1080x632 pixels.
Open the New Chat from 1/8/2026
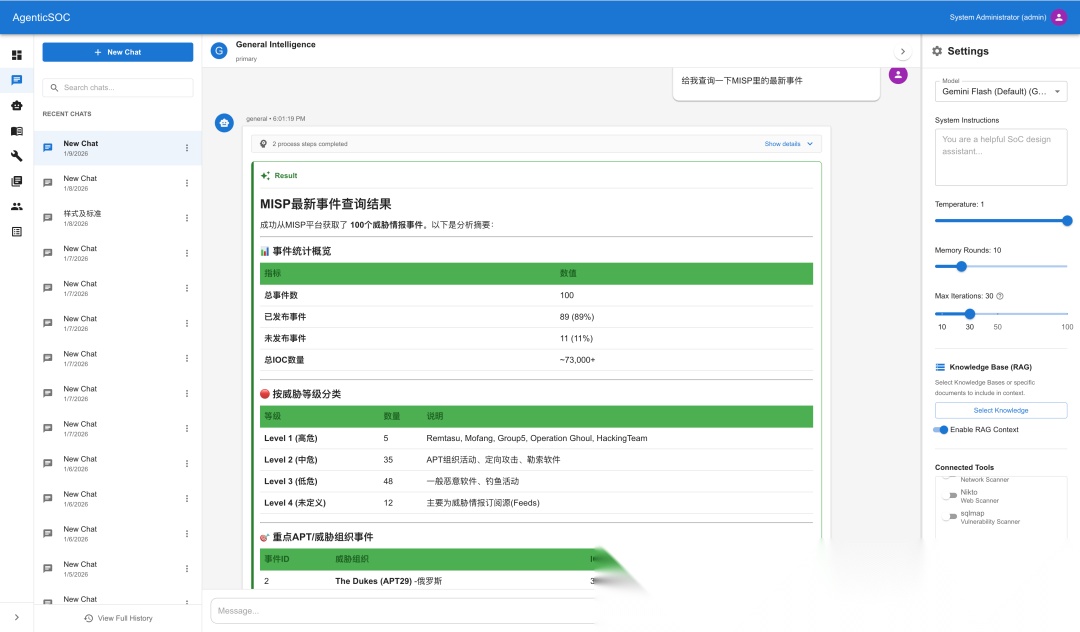click(x=118, y=183)
